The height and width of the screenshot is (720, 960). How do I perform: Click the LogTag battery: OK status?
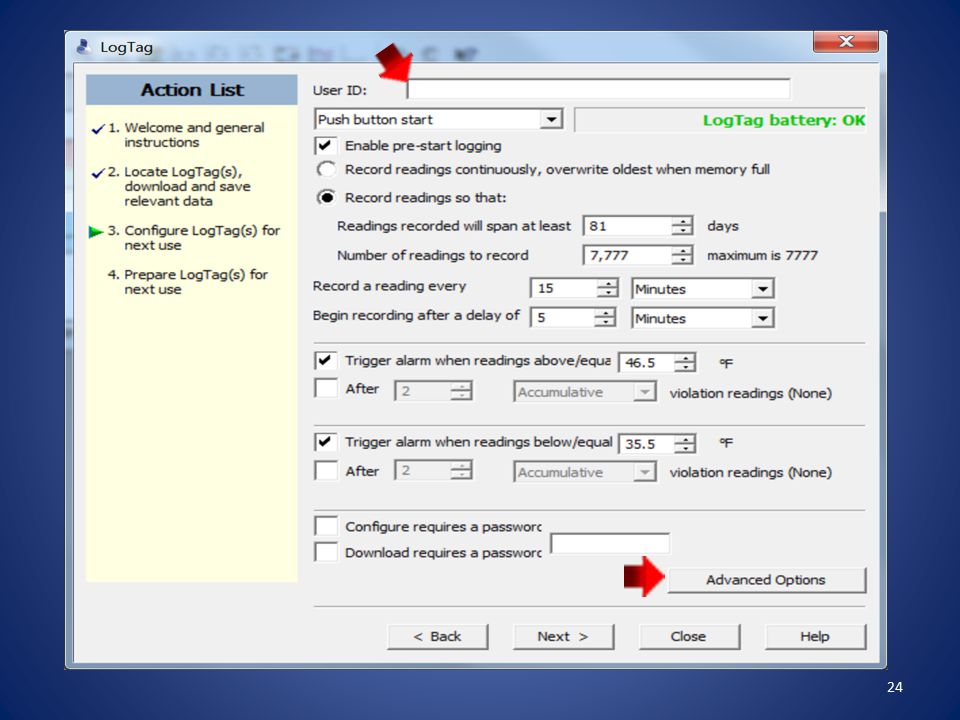pos(784,120)
